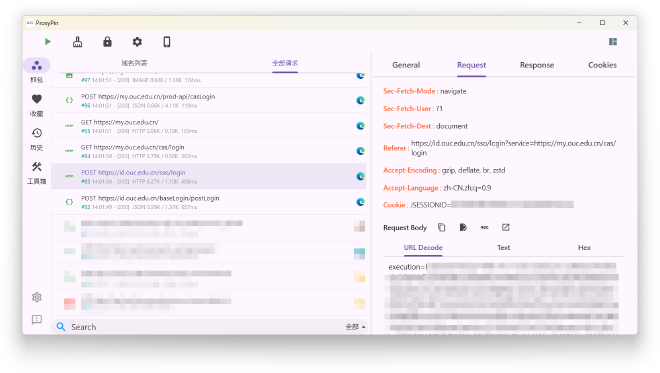Viewport: 660px width, 373px height.
Task: Open proxy settings gear in the toolbar
Action: click(x=137, y=42)
